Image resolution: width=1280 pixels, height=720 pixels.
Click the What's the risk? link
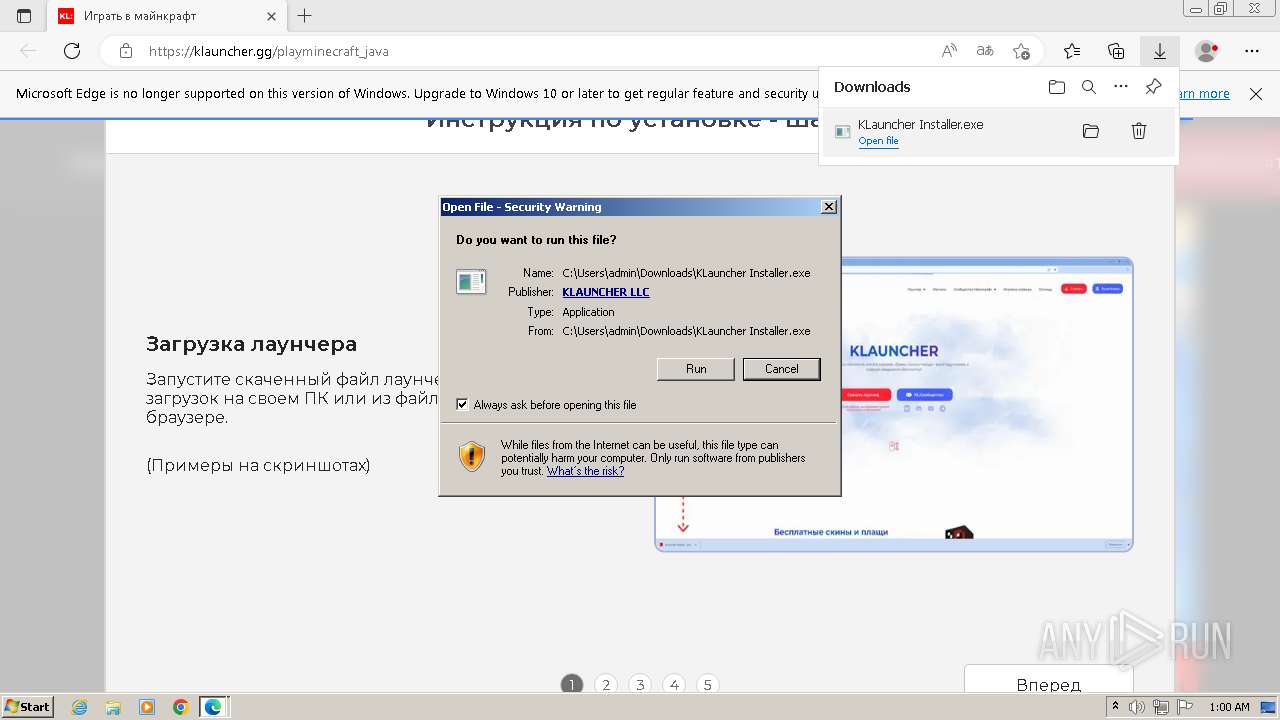tap(585, 471)
